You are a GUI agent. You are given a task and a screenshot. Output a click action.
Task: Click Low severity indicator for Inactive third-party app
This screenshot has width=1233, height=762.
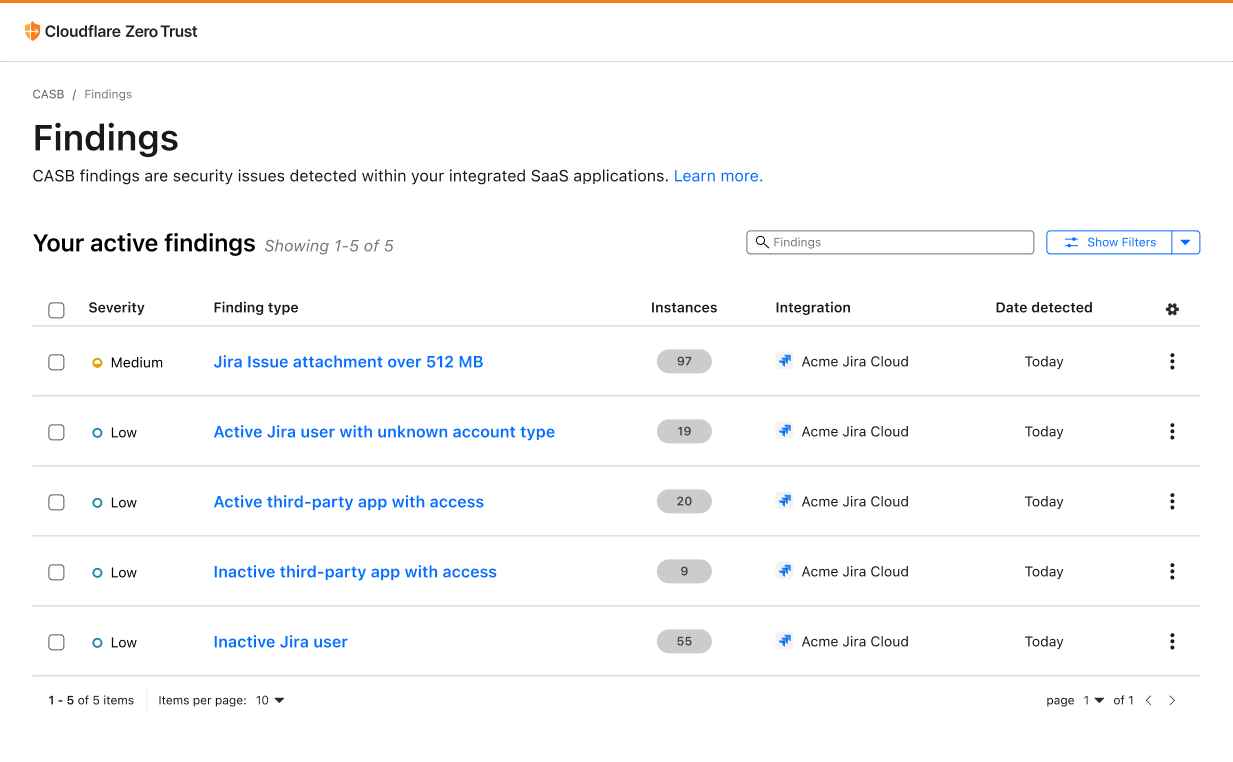[97, 573]
